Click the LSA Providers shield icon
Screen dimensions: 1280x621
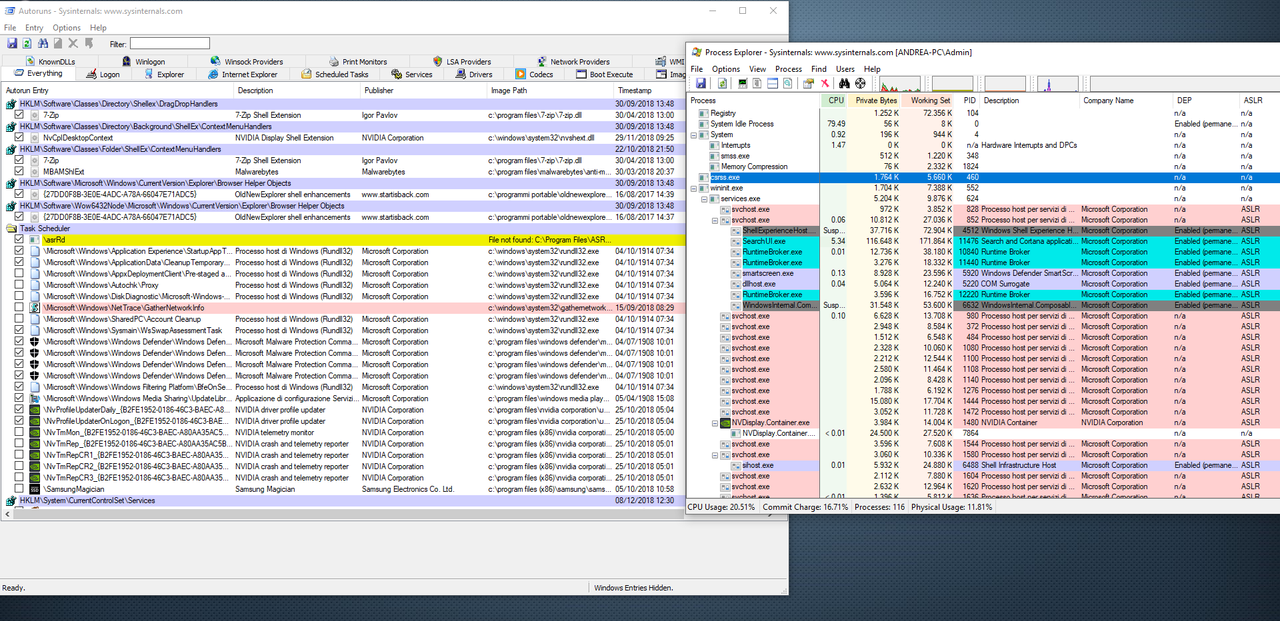[439, 61]
